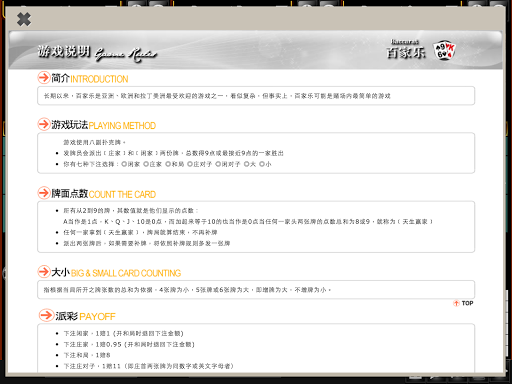Click the 游戏说明 Game Rules banner title
Viewport: 512px width, 384px height.
(x=97, y=53)
